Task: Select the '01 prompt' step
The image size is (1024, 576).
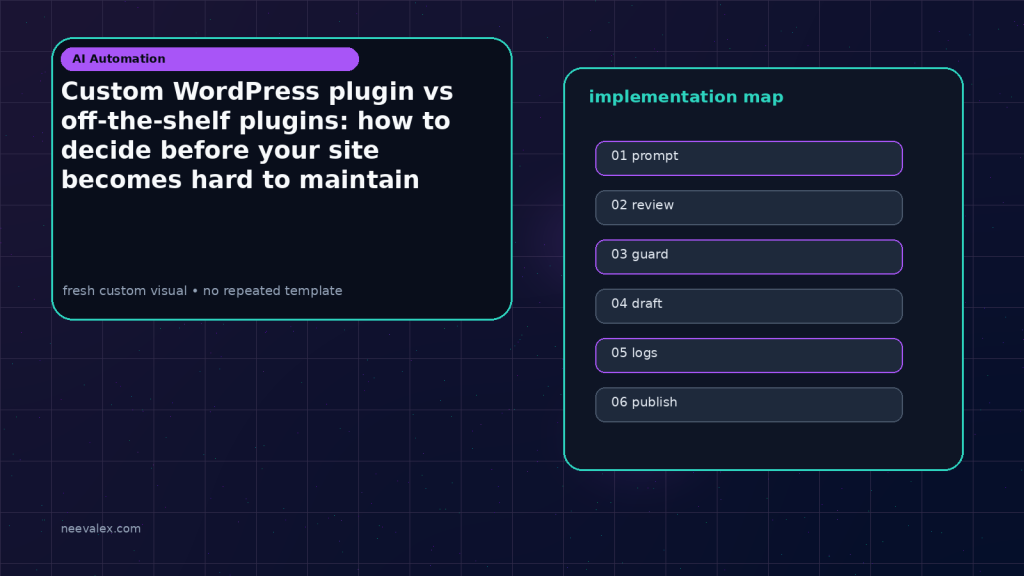Action: (749, 158)
